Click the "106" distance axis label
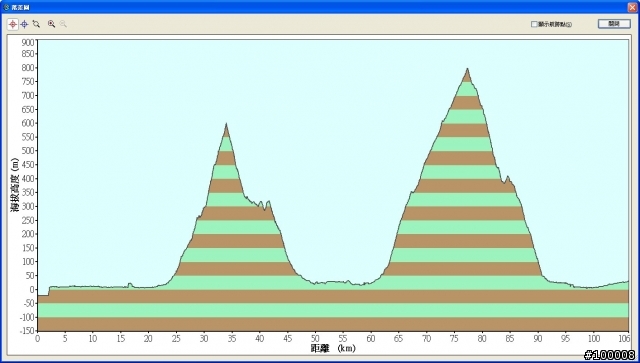 coord(623,339)
